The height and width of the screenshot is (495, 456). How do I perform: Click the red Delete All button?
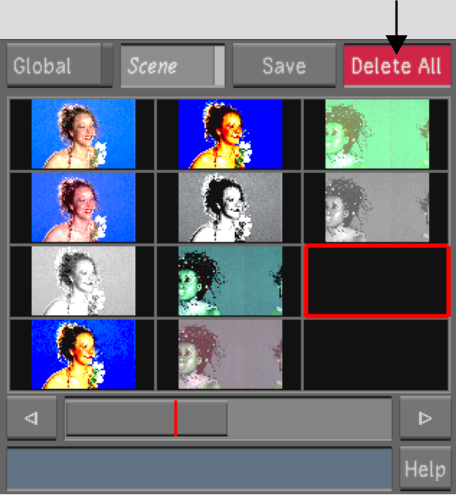[x=397, y=65]
